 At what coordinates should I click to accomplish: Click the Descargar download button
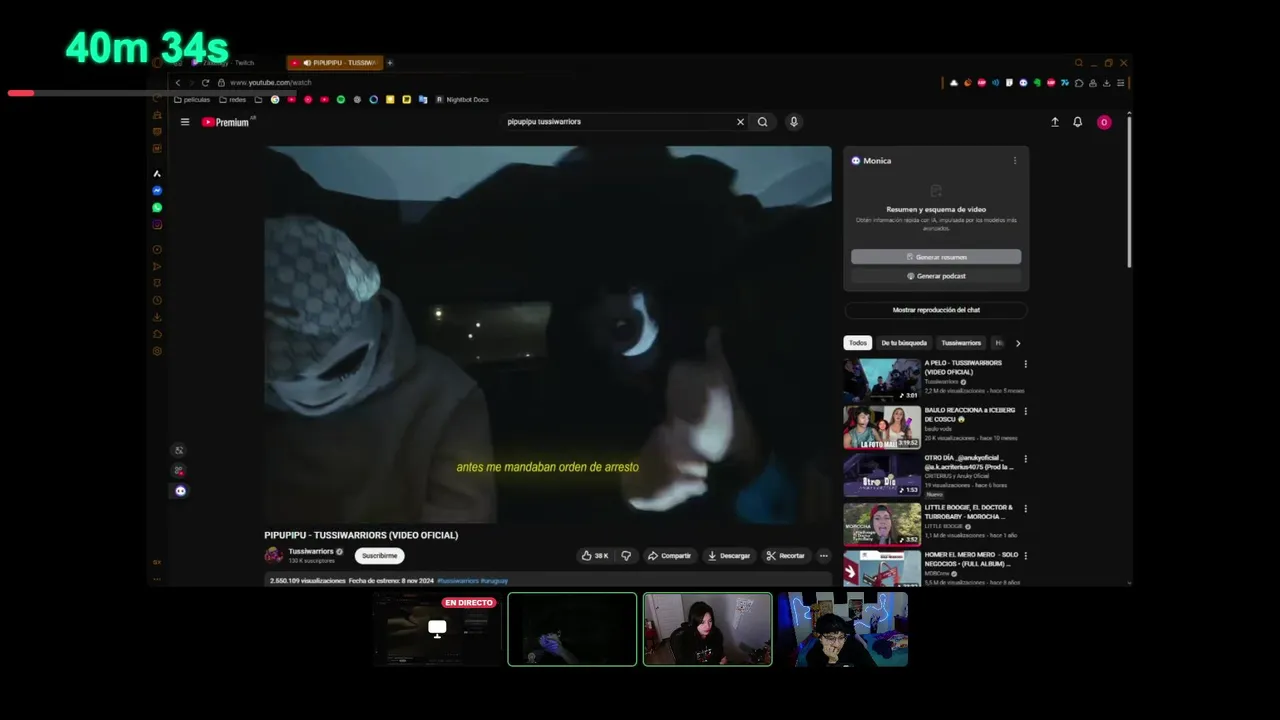(729, 556)
